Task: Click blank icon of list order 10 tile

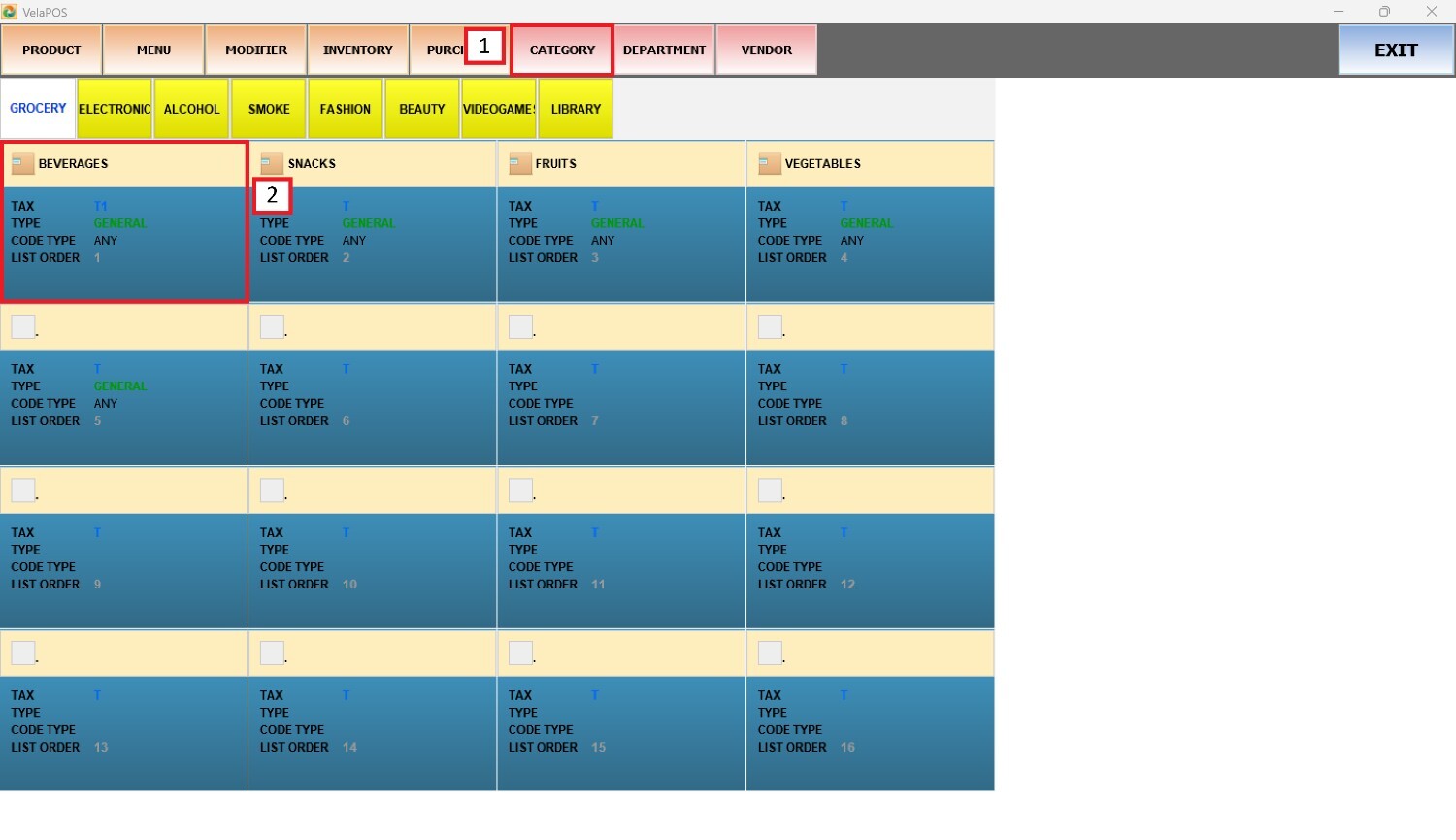Action: tap(272, 489)
